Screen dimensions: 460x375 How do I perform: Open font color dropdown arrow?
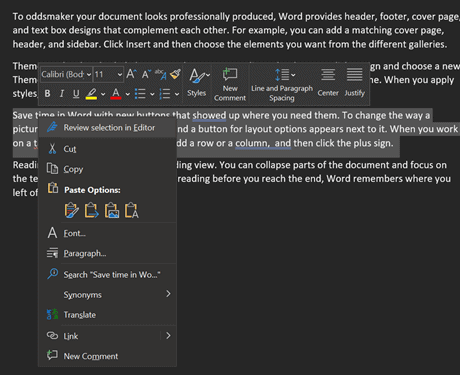click(x=128, y=94)
